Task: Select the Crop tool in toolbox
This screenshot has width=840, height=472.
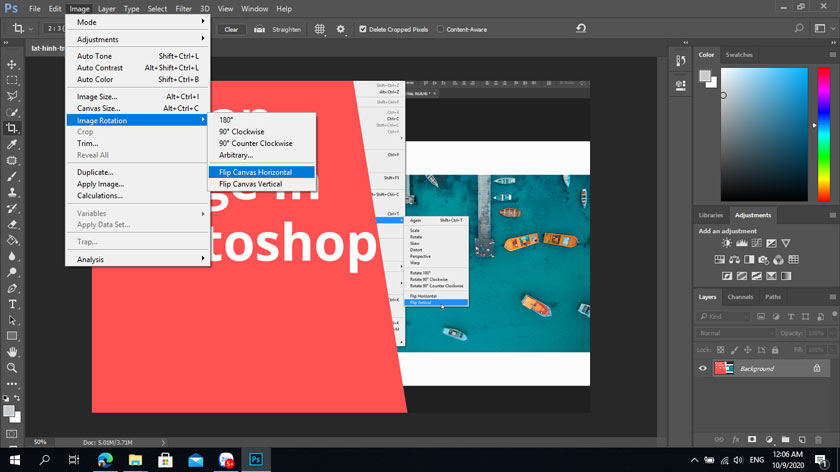Action: (x=12, y=128)
